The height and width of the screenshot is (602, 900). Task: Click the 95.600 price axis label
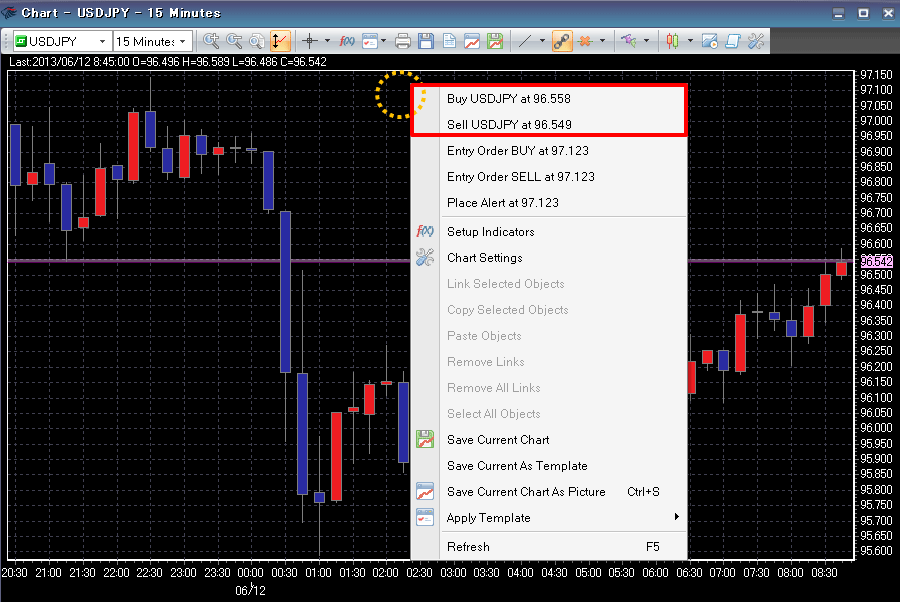point(876,551)
